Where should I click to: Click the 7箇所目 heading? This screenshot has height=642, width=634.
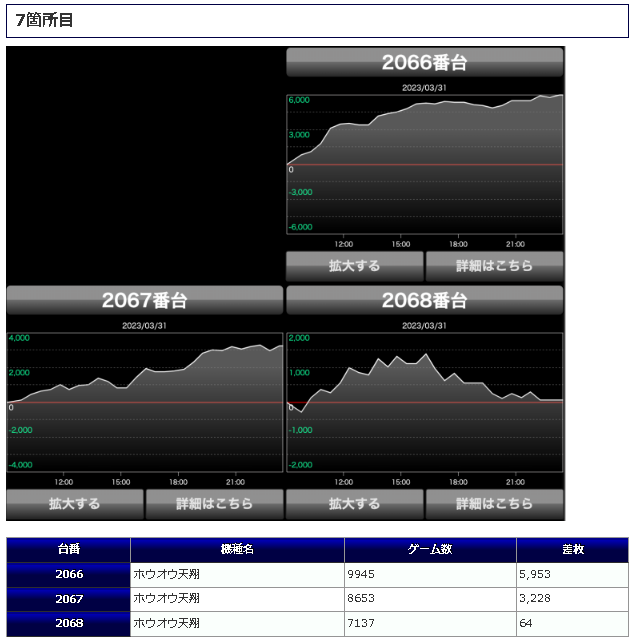44,20
